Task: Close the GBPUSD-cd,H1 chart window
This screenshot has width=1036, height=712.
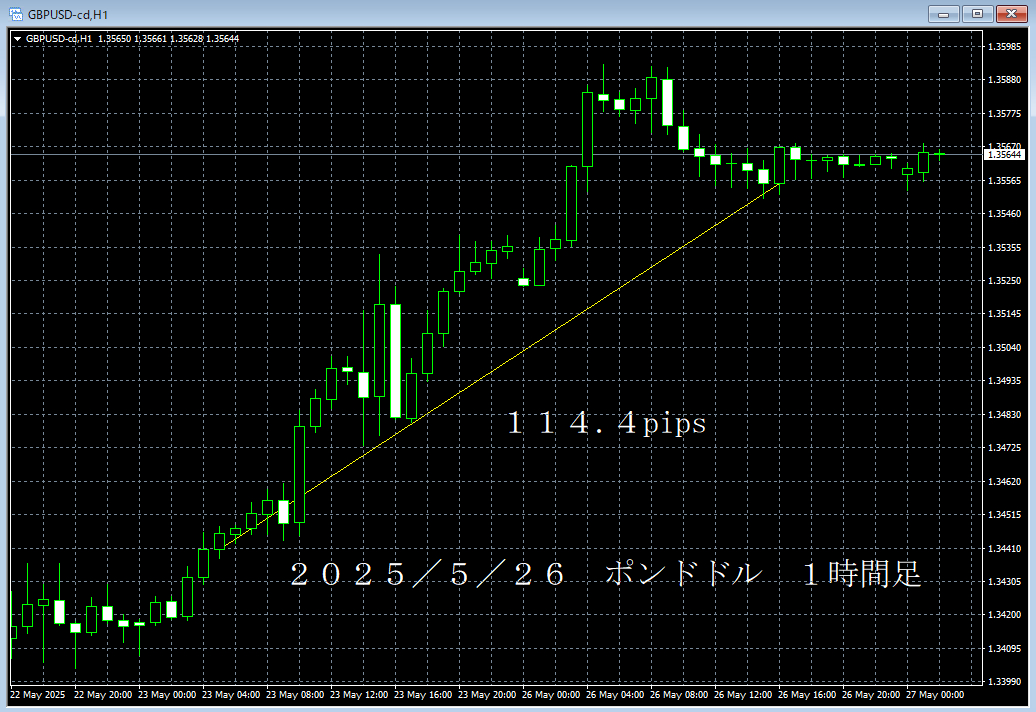Action: tap(1011, 14)
